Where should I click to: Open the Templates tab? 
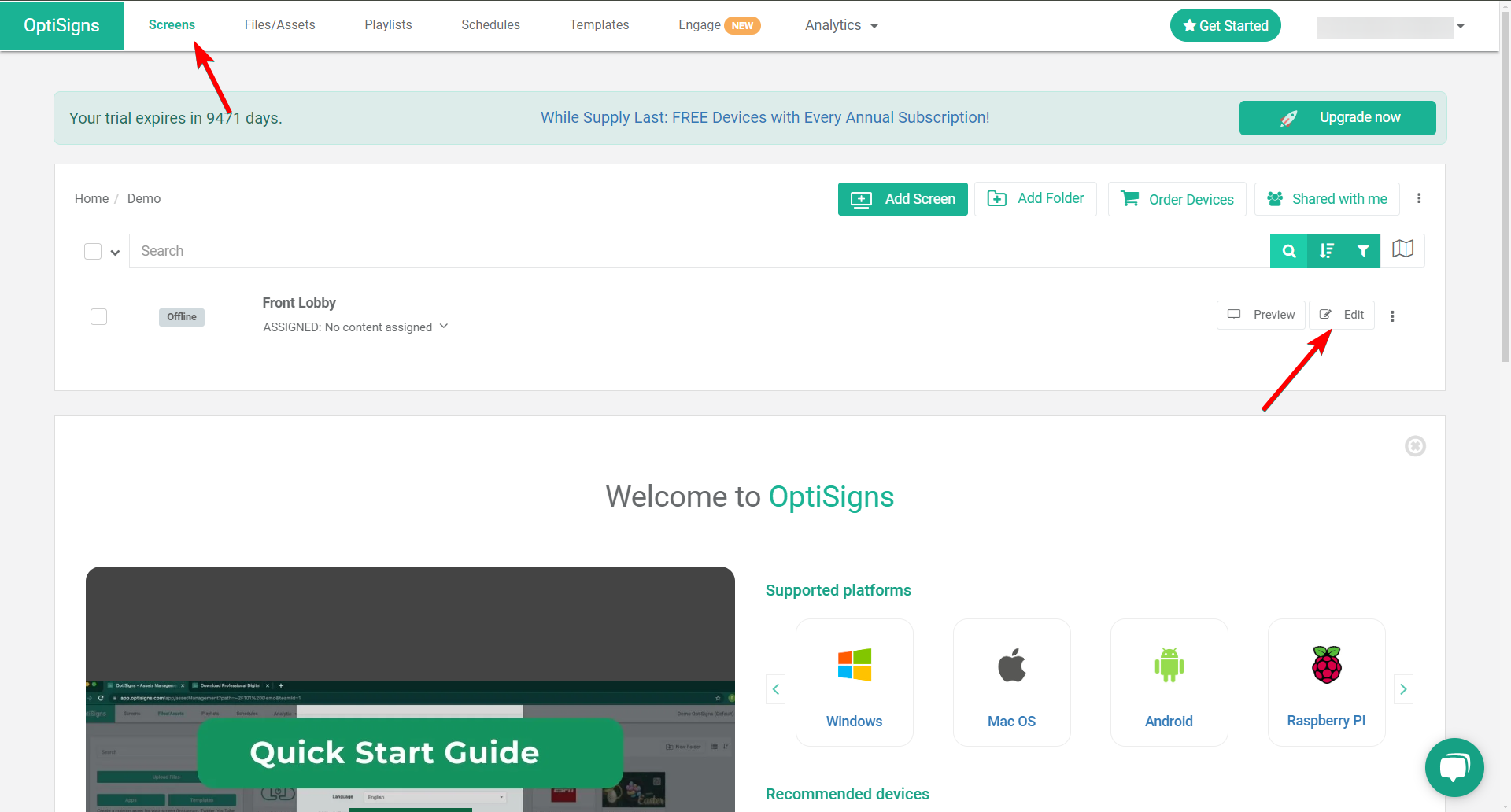click(599, 25)
